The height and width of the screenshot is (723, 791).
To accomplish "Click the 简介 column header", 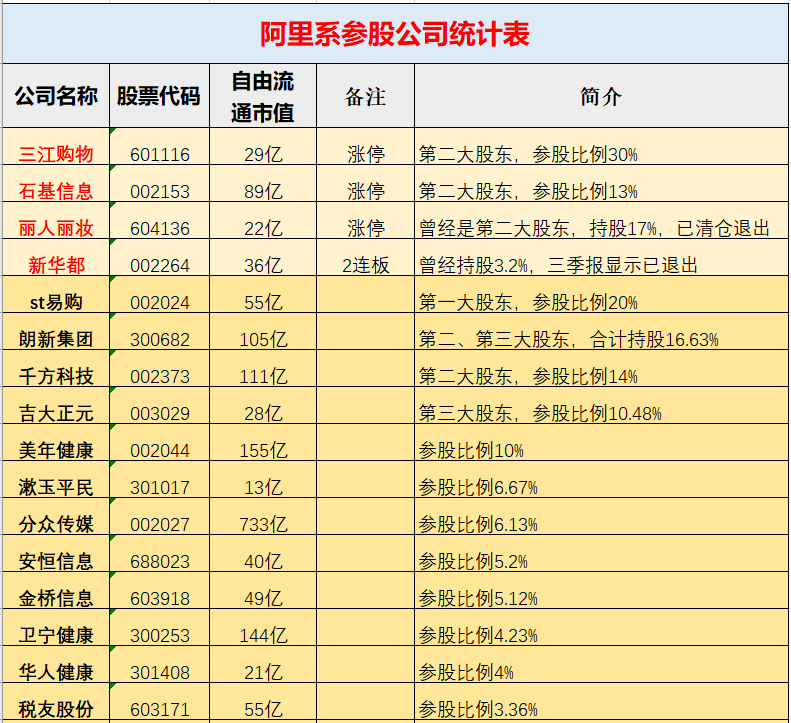I will coord(601,96).
